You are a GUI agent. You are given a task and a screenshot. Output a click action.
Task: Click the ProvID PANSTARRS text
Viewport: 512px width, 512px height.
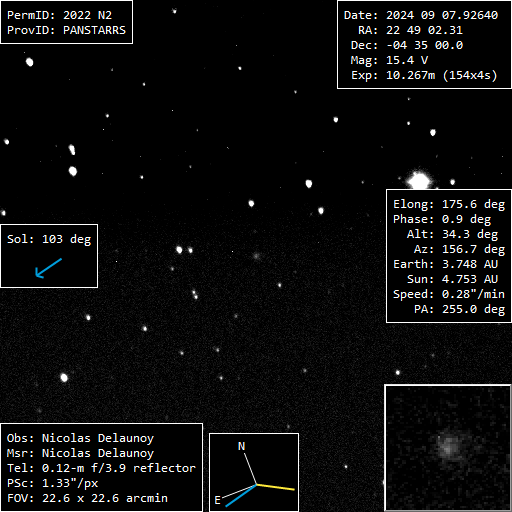pyautogui.click(x=66, y=30)
